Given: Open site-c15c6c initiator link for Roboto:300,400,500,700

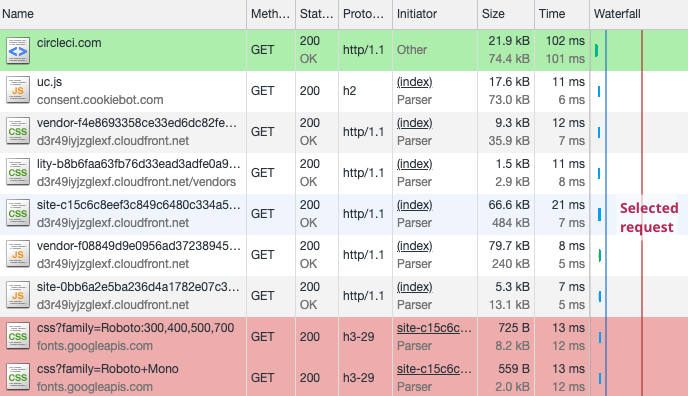Looking at the screenshot, I should tap(434, 328).
